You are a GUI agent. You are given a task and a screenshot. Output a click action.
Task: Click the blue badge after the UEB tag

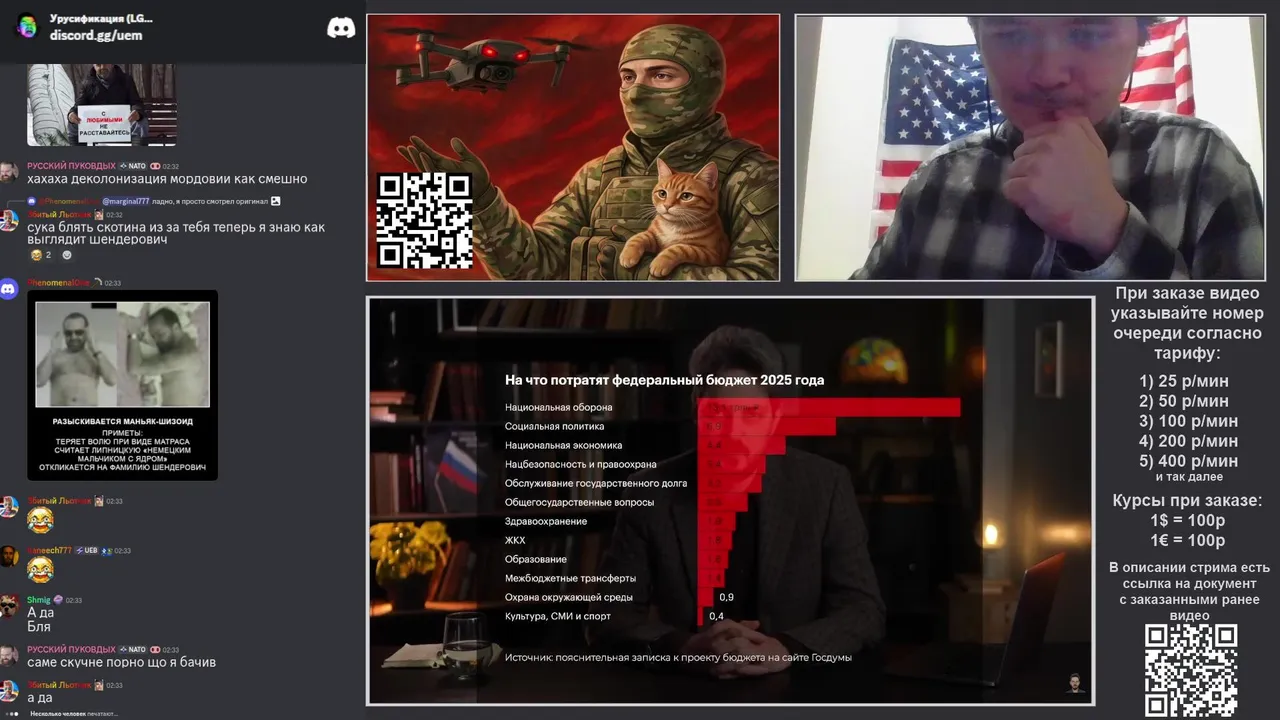pos(105,550)
